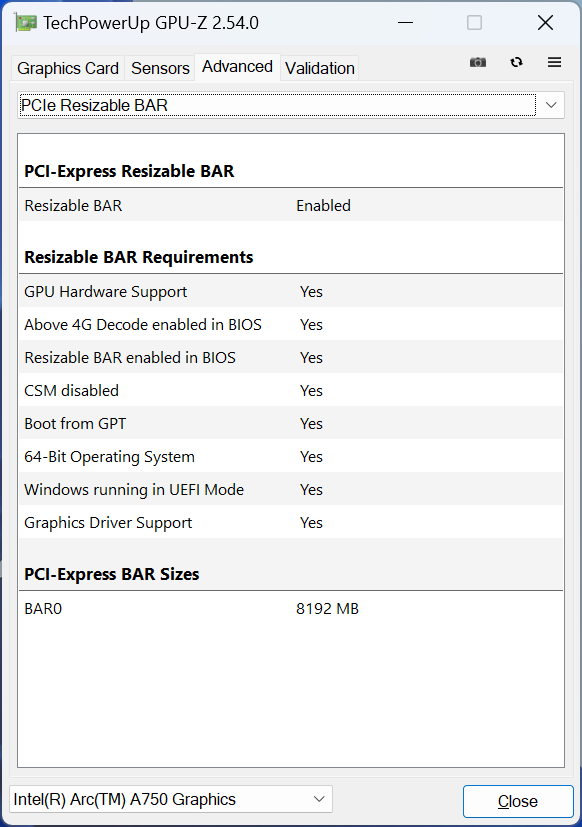Screen dimensions: 582x827
Task: Click Windows running in UEFI Mode row
Action: (291, 489)
